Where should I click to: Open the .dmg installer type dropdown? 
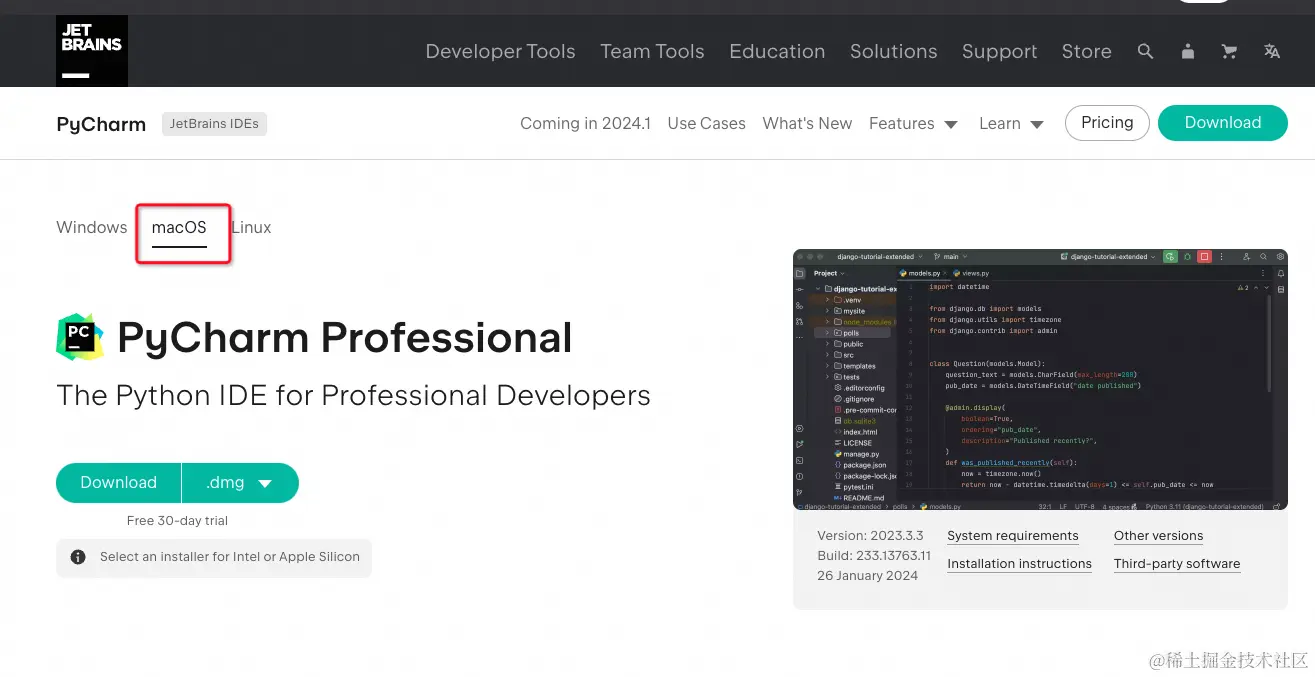[x=240, y=482]
